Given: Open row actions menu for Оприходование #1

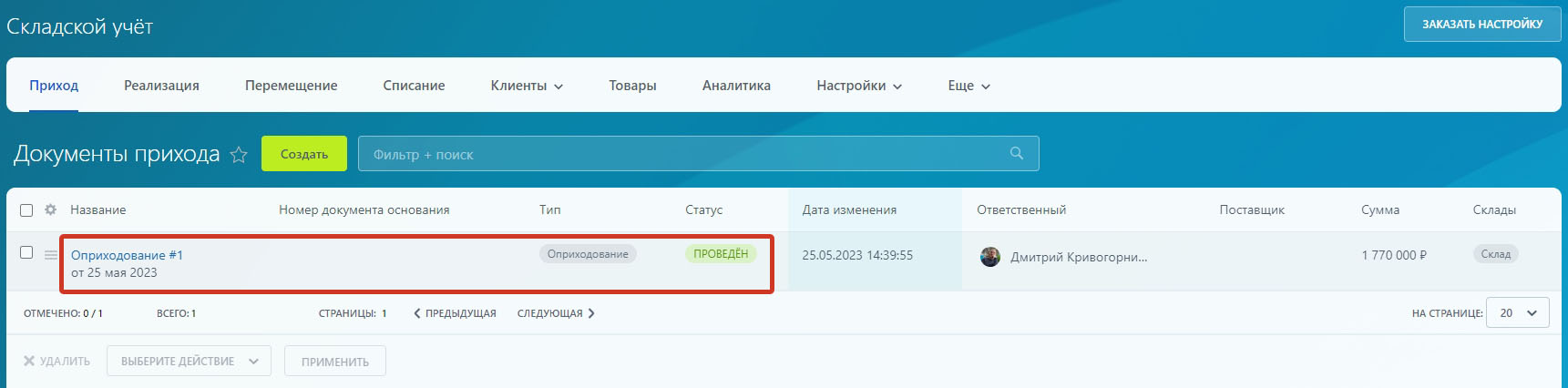Looking at the screenshot, I should (x=51, y=255).
